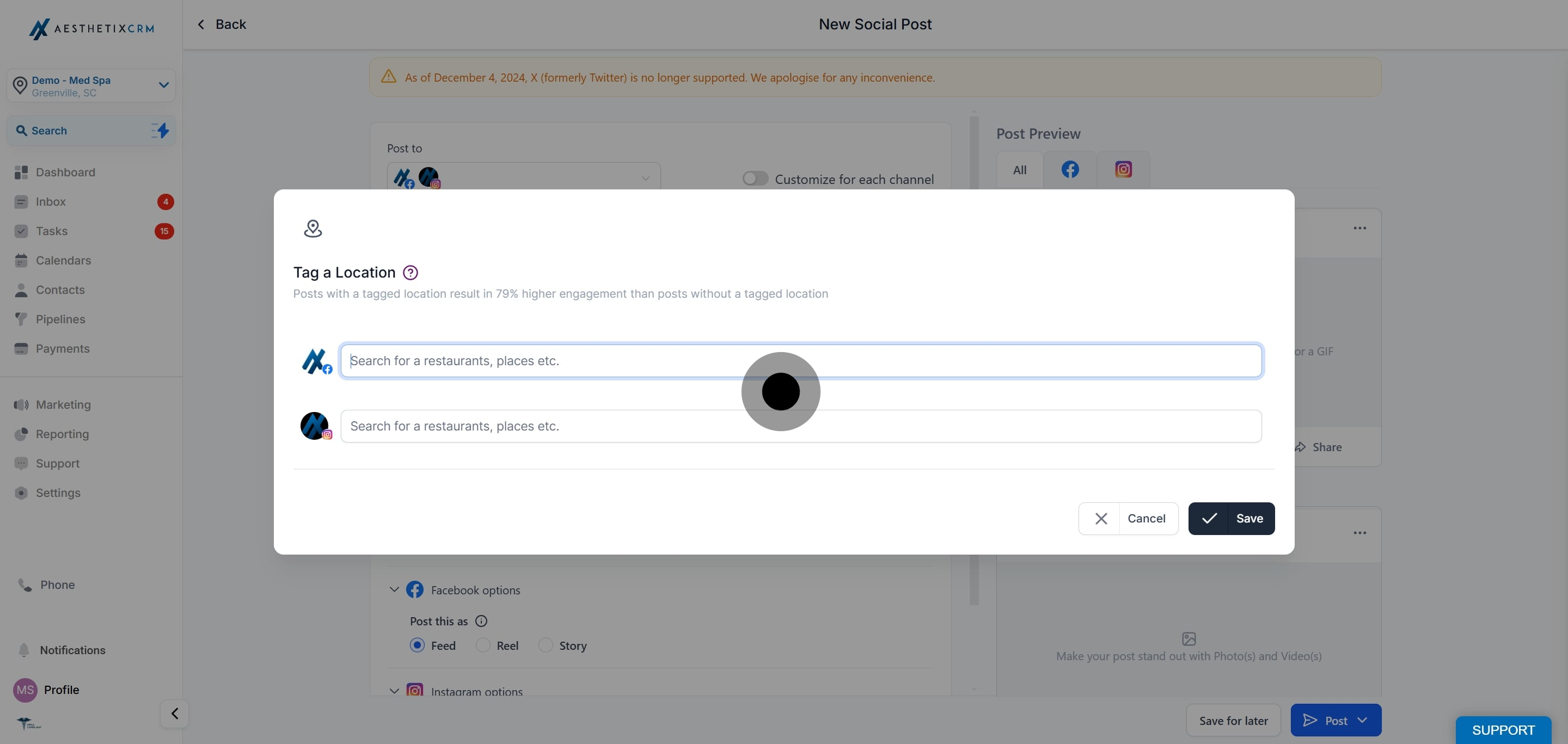Collapse the Facebook options section
1568x744 pixels.
[394, 589]
